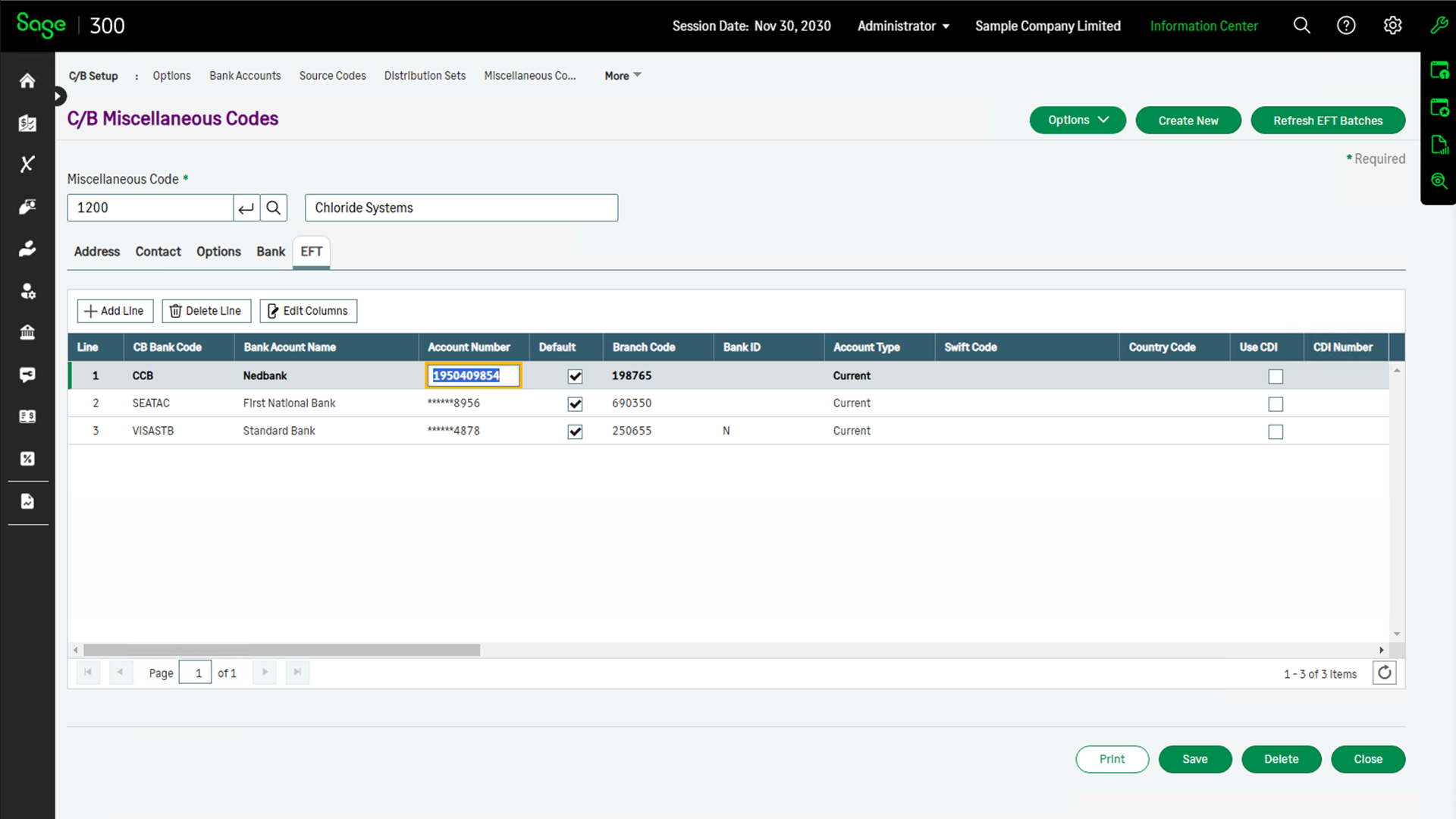Open the recently used windows green icon
Viewport: 1456px width, 819px height.
click(x=1439, y=70)
